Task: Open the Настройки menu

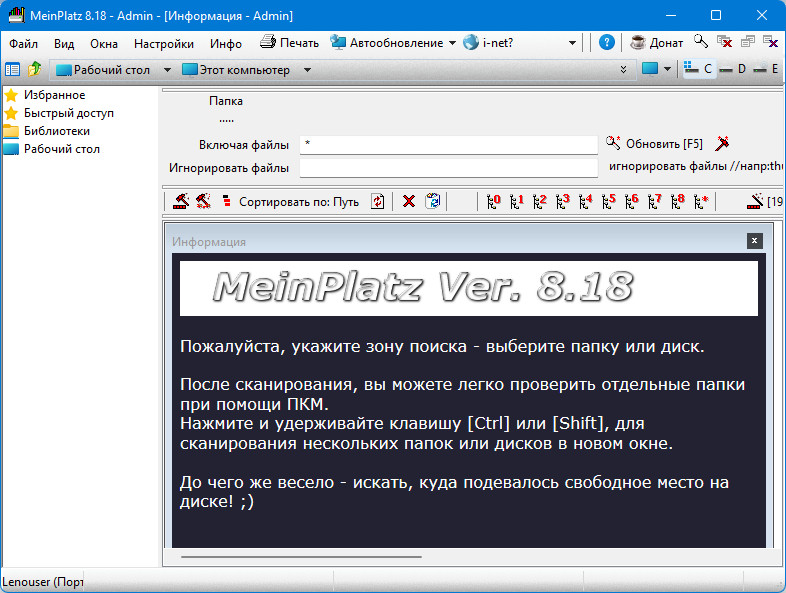Action: coord(163,43)
